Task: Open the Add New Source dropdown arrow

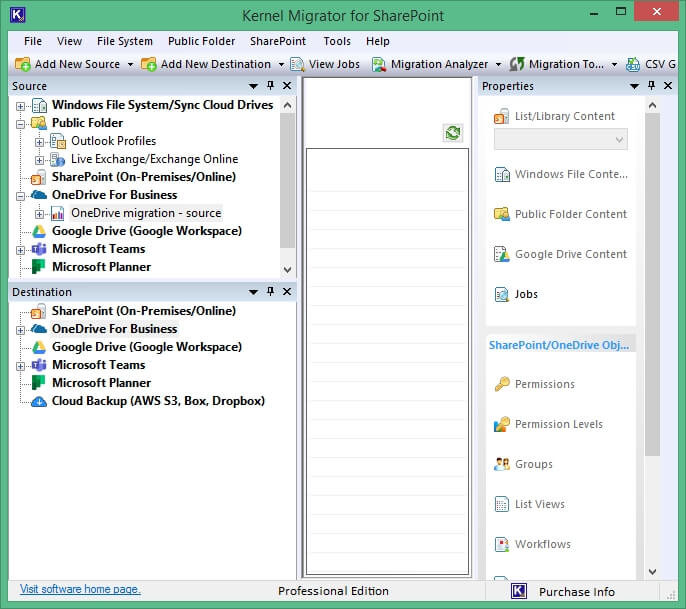Action: 130,65
